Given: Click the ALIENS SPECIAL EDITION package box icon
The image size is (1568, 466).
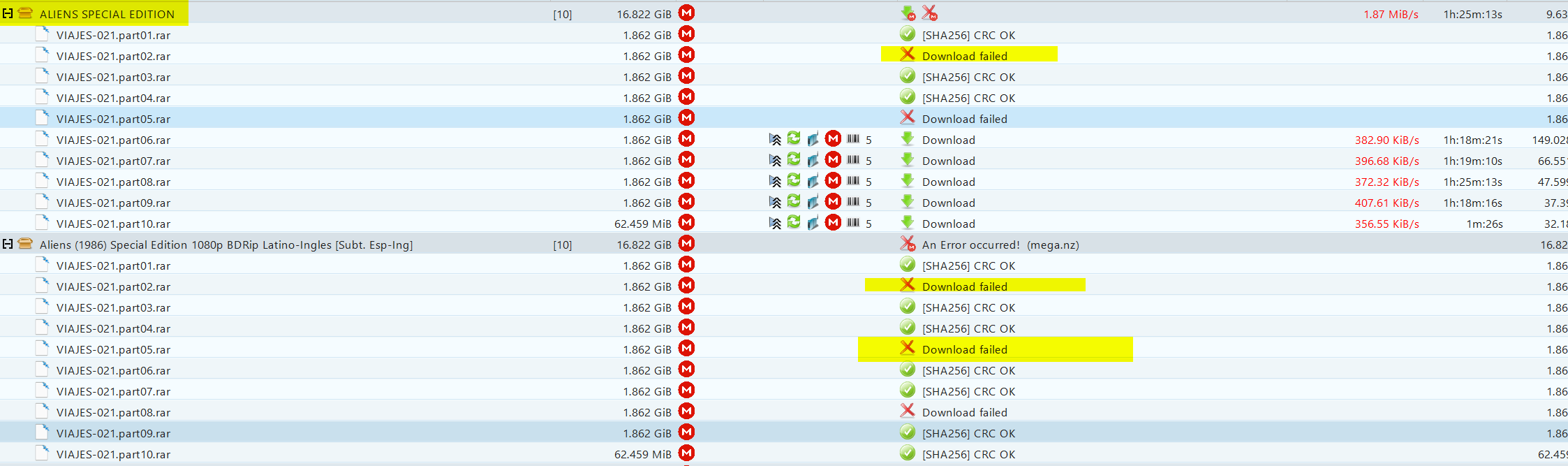Looking at the screenshot, I should [x=25, y=13].
